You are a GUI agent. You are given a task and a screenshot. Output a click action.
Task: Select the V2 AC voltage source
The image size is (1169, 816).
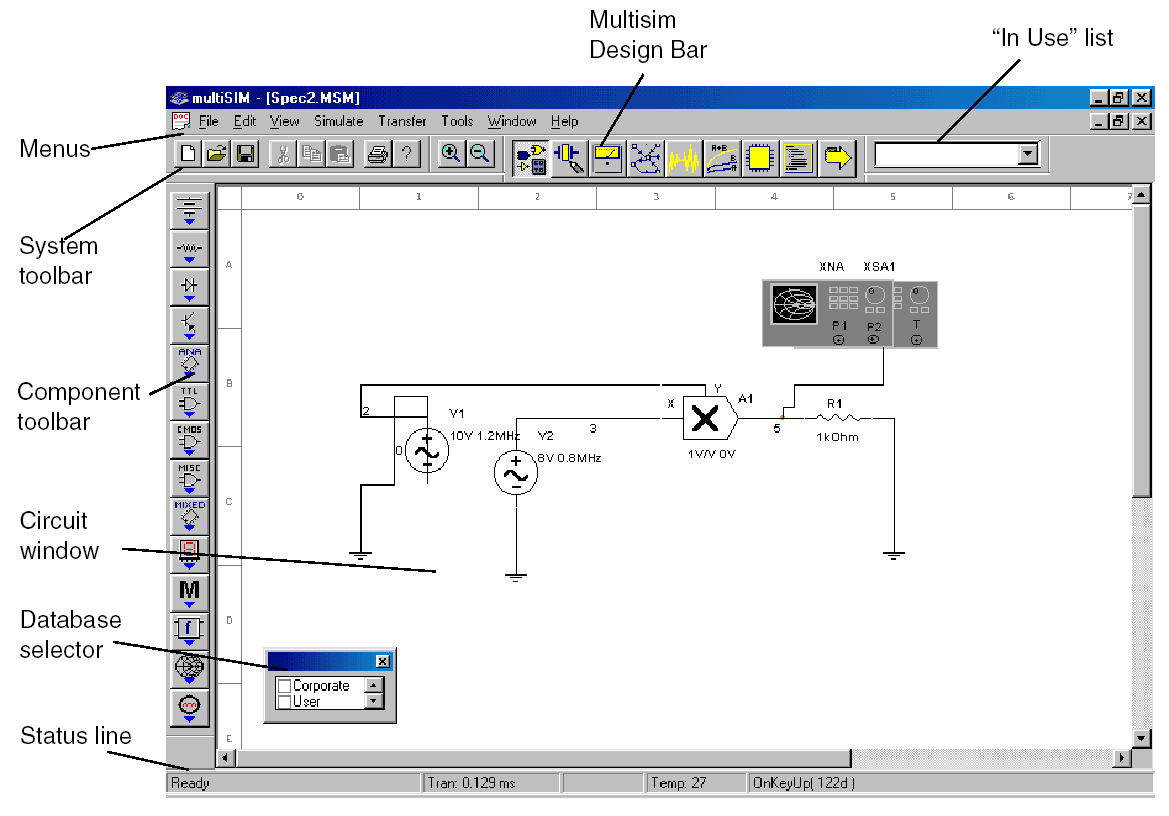pyautogui.click(x=516, y=472)
